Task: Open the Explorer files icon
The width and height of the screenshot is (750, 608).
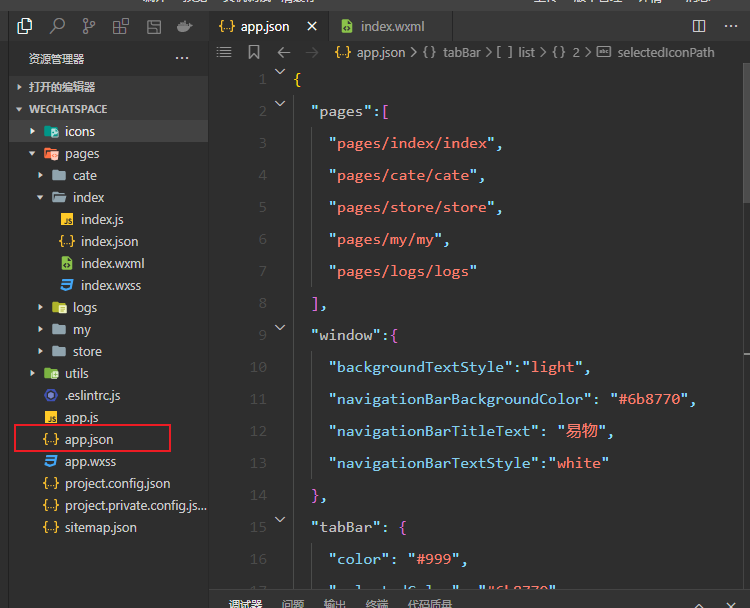Action: click(x=25, y=26)
